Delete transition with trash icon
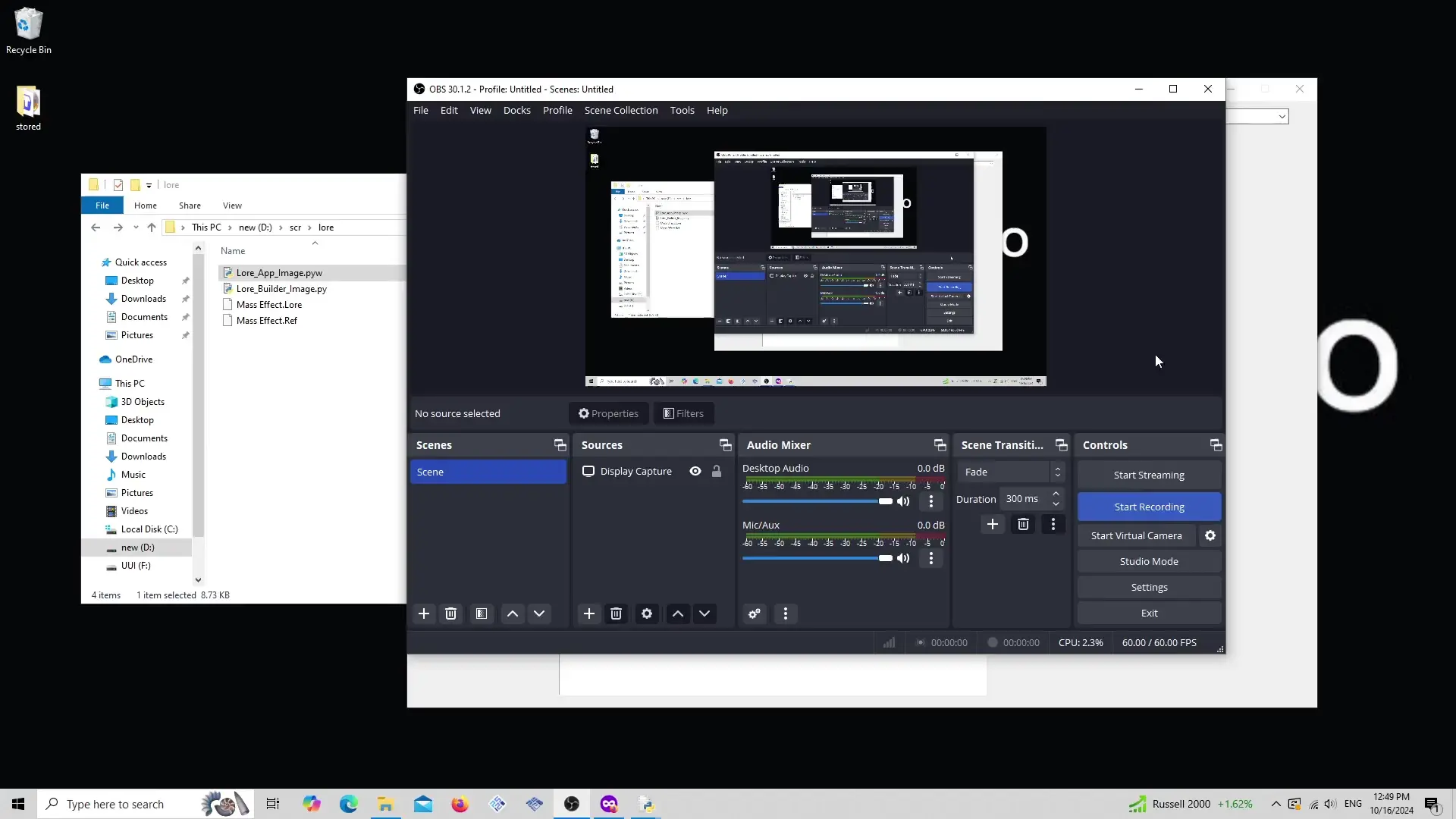The image size is (1456, 819). click(x=1023, y=524)
